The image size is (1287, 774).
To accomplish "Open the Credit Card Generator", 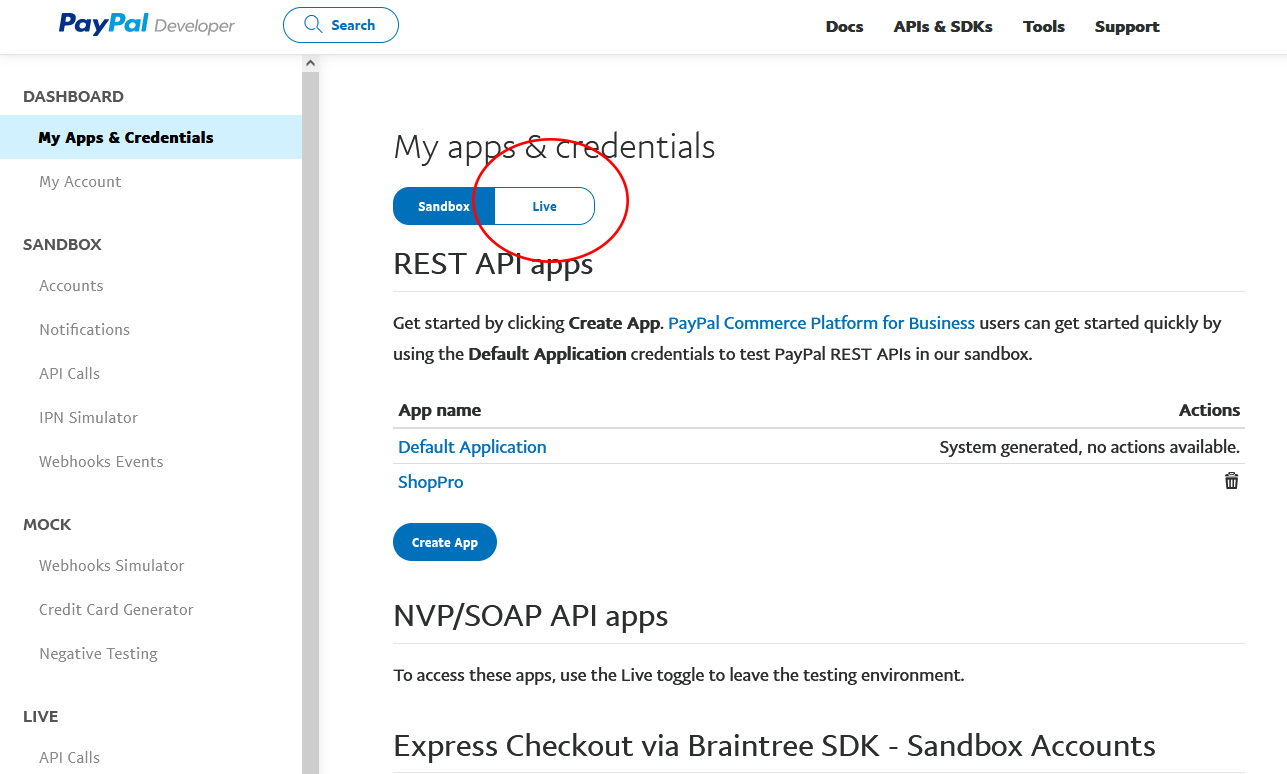I will pos(116,610).
